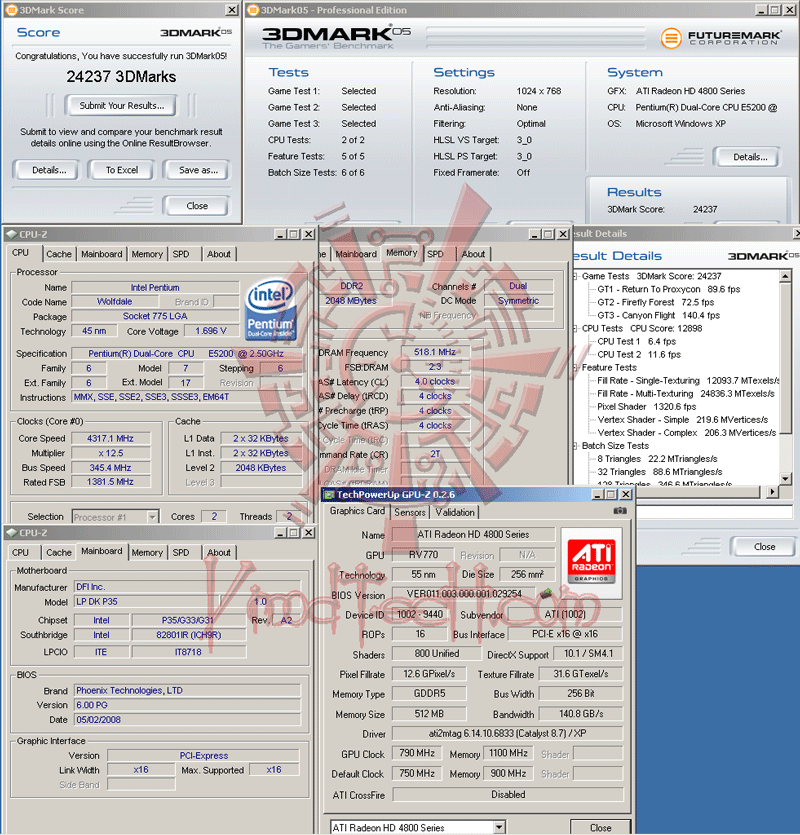Click the Intel Pentium logo in CPU-Z
The width and height of the screenshot is (800, 835).
[270, 310]
